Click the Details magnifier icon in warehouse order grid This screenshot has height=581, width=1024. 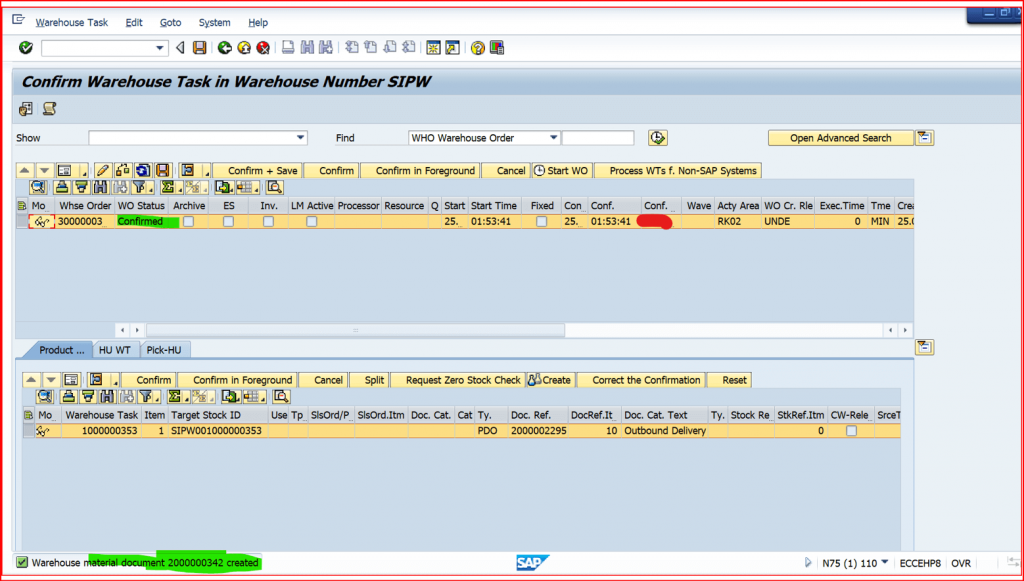point(38,187)
